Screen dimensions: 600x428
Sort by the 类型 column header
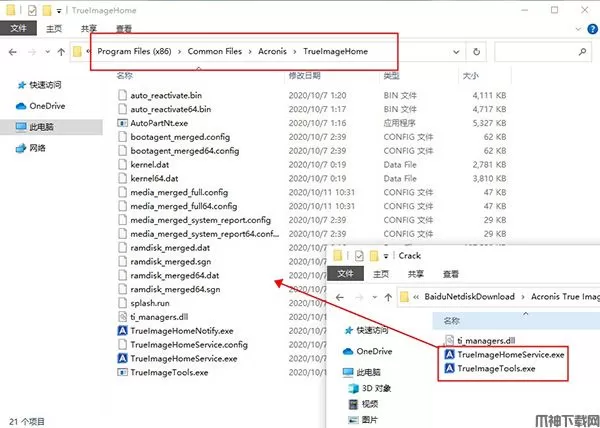click(x=391, y=76)
